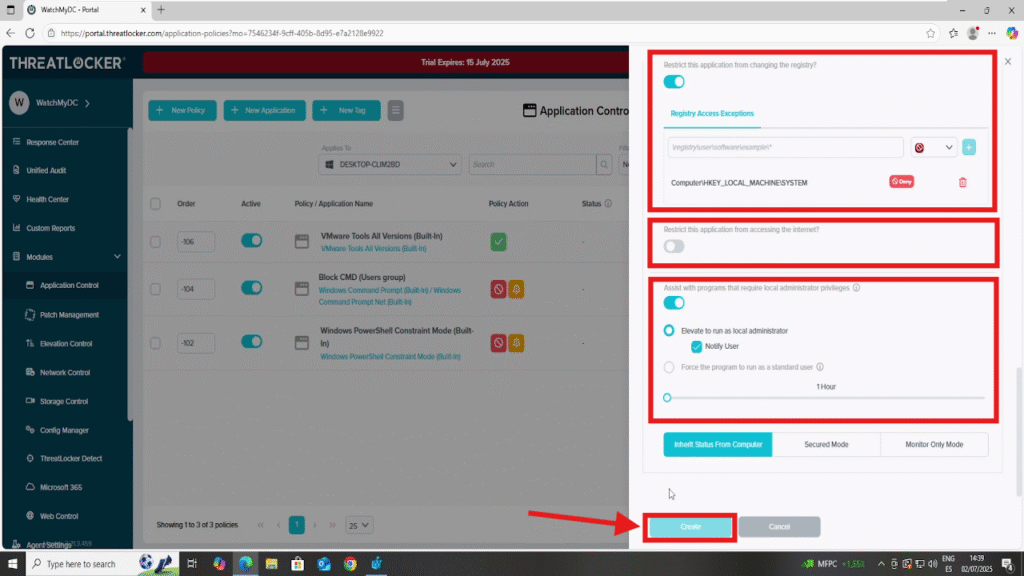Toggle internet access restriction switch

[x=674, y=247]
